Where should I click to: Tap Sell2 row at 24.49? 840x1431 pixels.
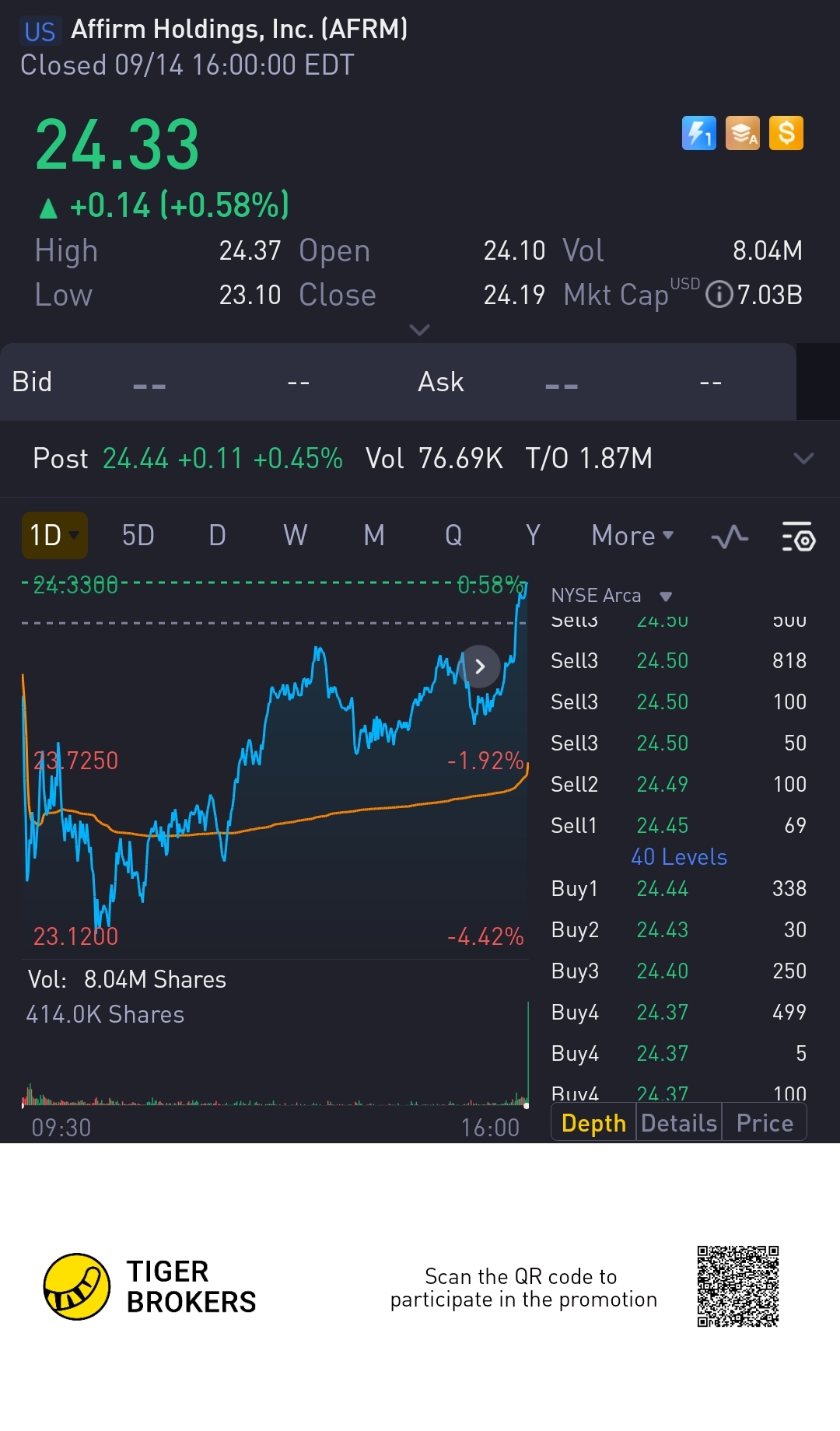[x=678, y=784]
